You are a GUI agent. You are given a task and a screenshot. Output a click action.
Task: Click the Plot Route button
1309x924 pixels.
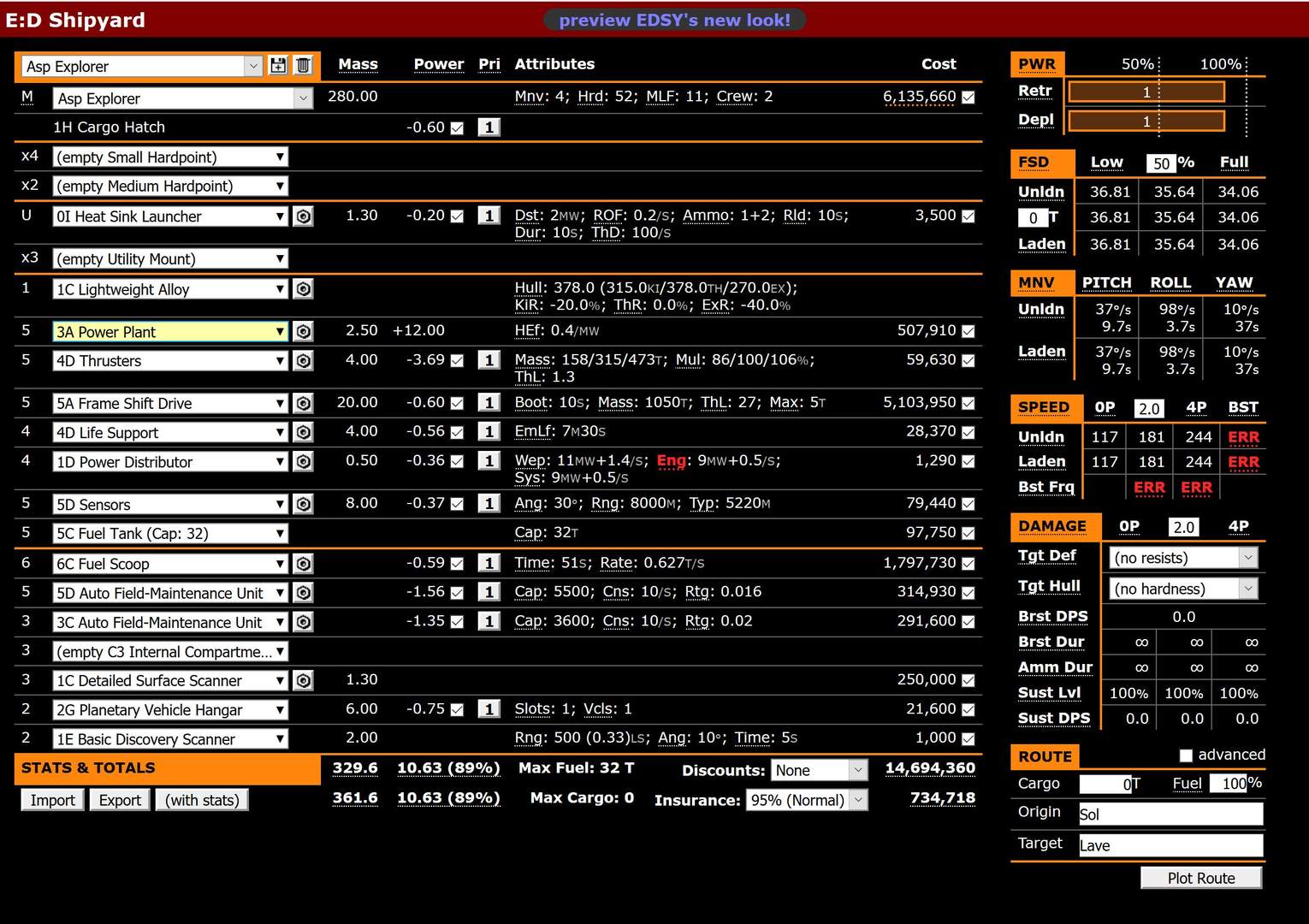pos(1201,878)
